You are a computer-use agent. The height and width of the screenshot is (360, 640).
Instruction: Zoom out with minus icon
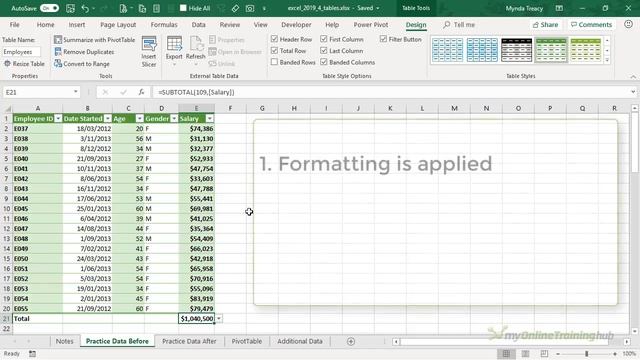point(558,354)
